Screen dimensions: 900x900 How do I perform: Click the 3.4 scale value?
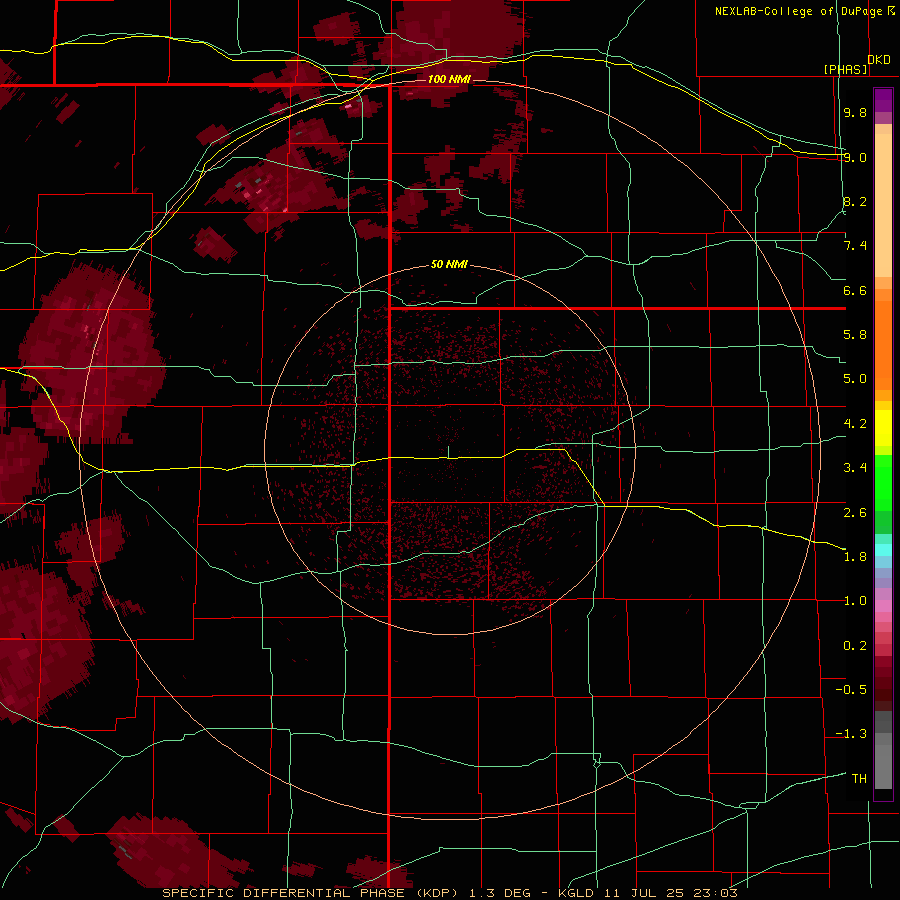click(855, 467)
